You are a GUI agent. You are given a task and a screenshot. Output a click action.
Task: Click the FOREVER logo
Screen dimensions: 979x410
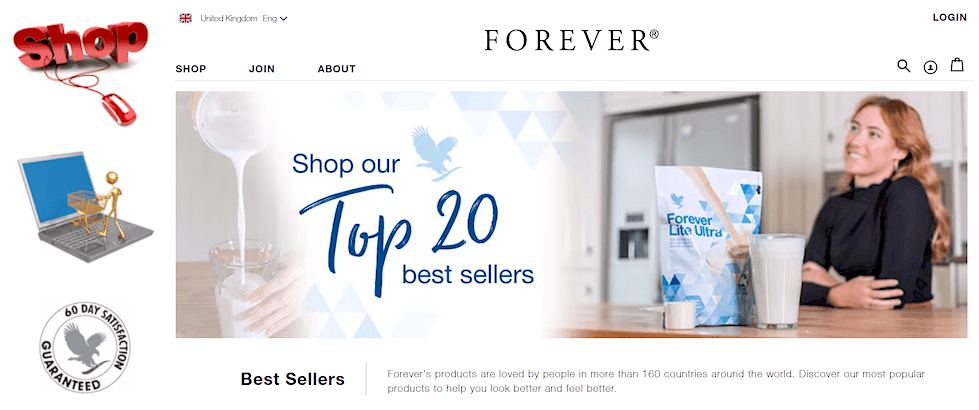(x=571, y=41)
